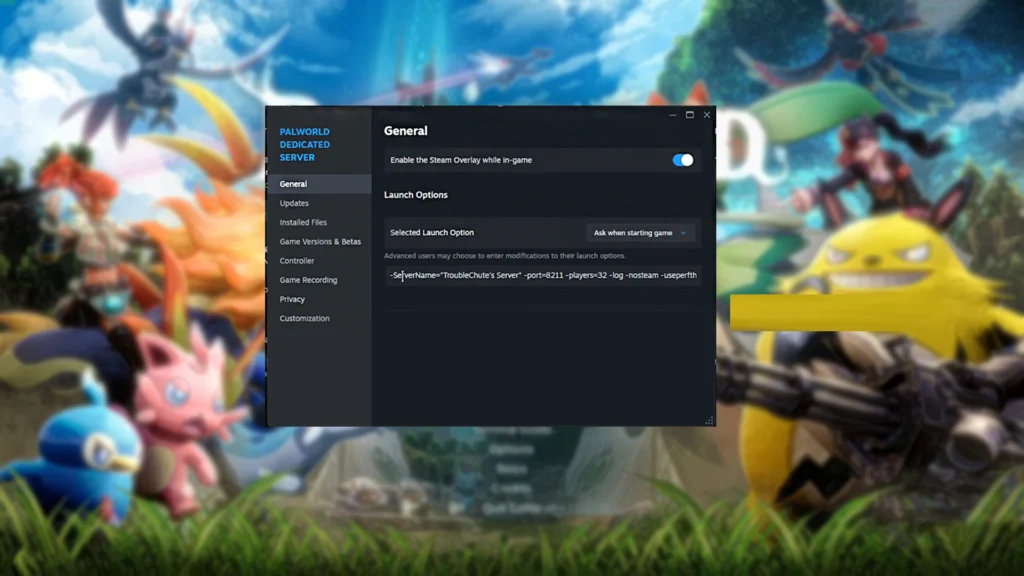Open the Selected Launch Option dropdown
This screenshot has height=576, width=1024.
[x=639, y=232]
